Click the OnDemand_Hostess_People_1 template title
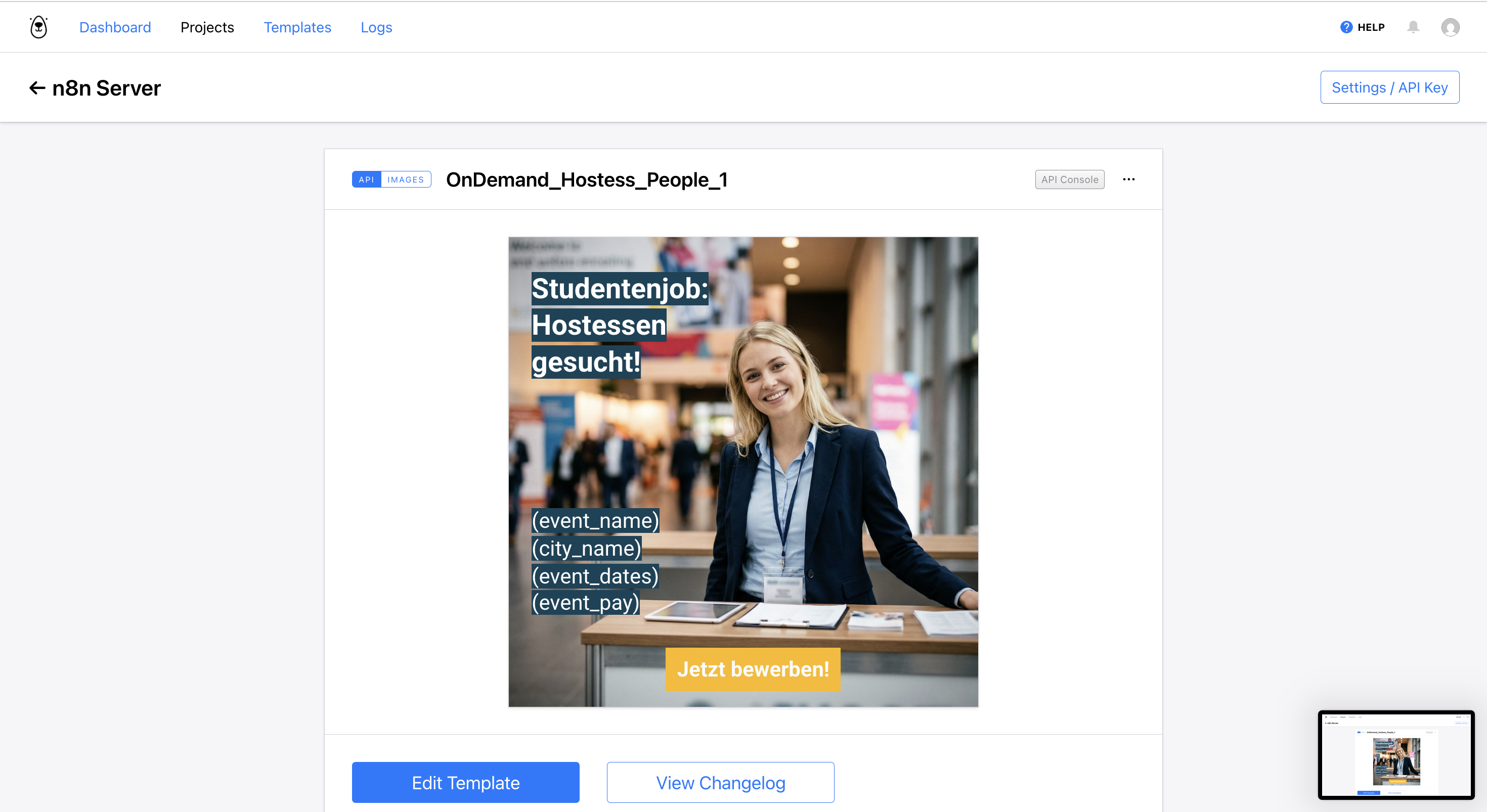The image size is (1487, 812). (x=587, y=179)
